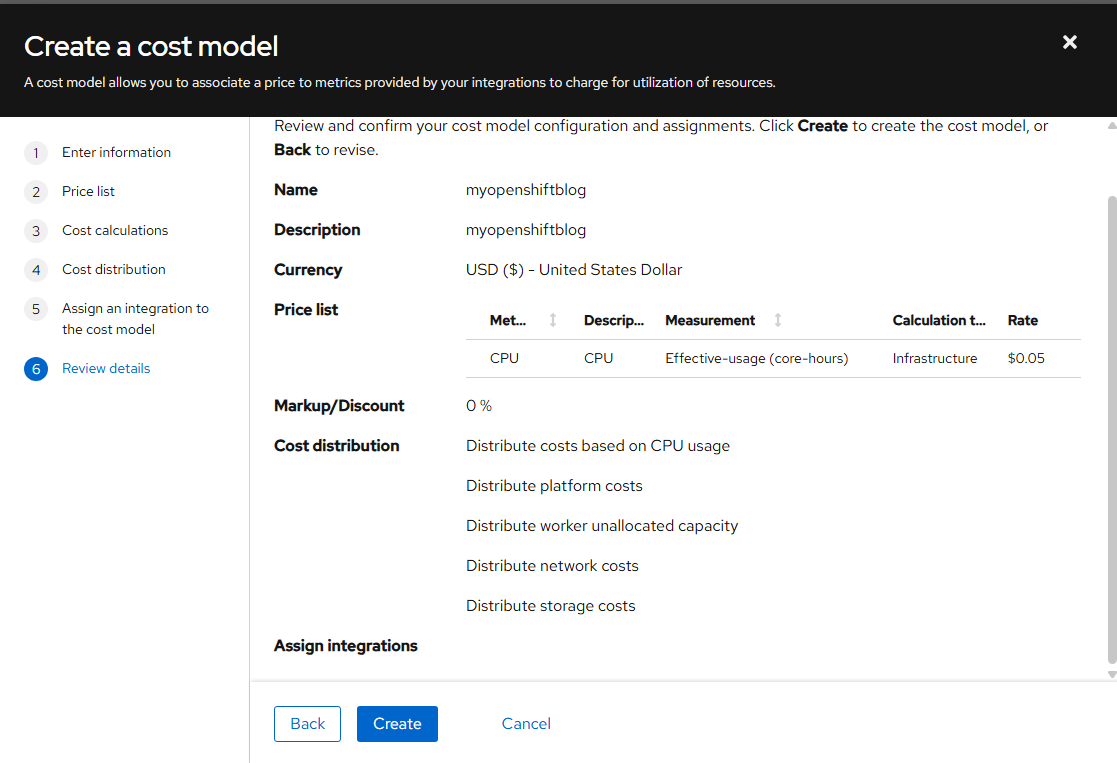Click the $0.05 rate value

tap(1026, 358)
